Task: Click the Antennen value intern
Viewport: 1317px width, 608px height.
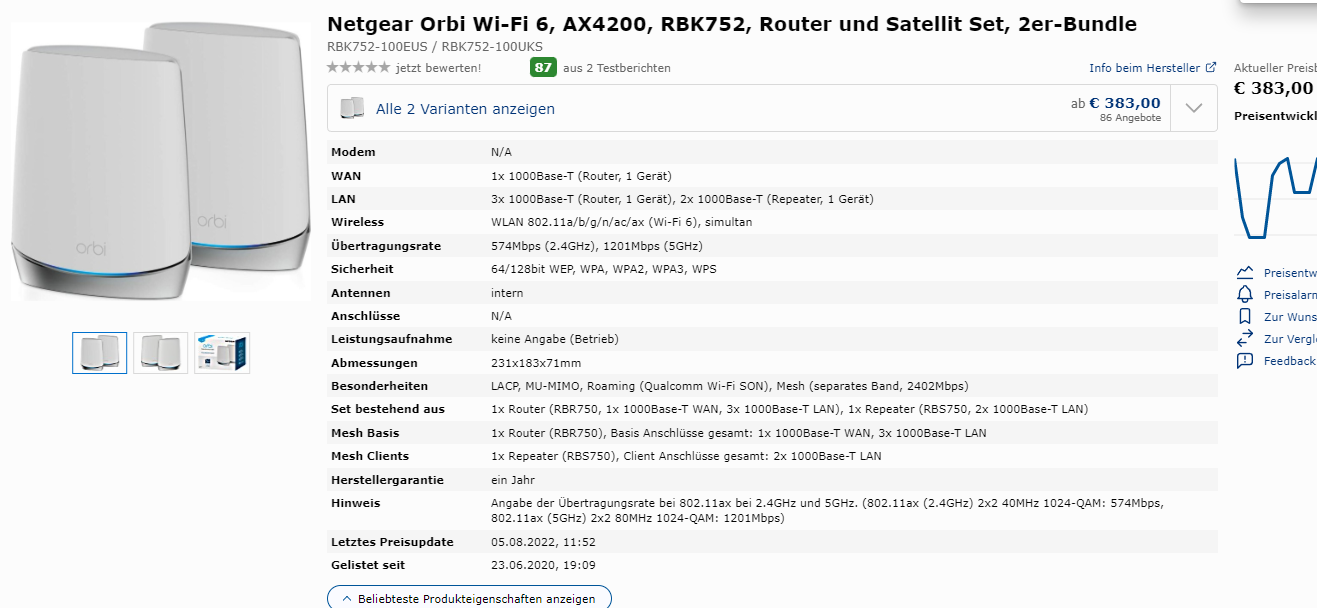Action: 507,293
